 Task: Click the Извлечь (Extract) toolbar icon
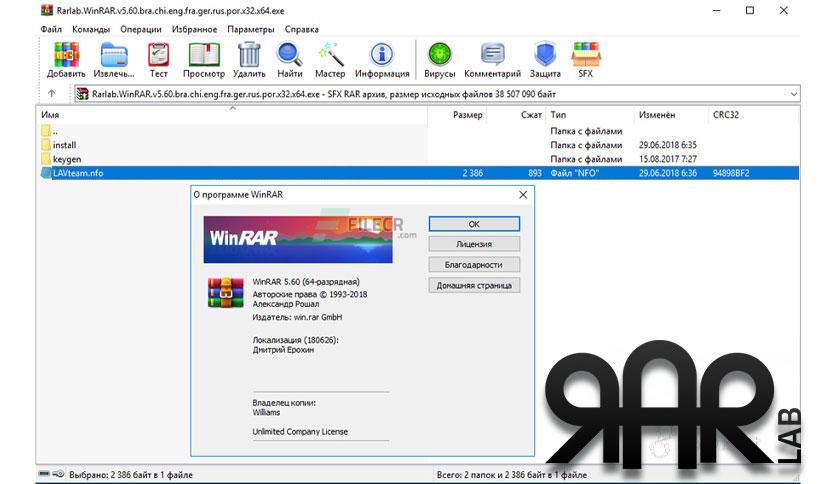click(114, 55)
